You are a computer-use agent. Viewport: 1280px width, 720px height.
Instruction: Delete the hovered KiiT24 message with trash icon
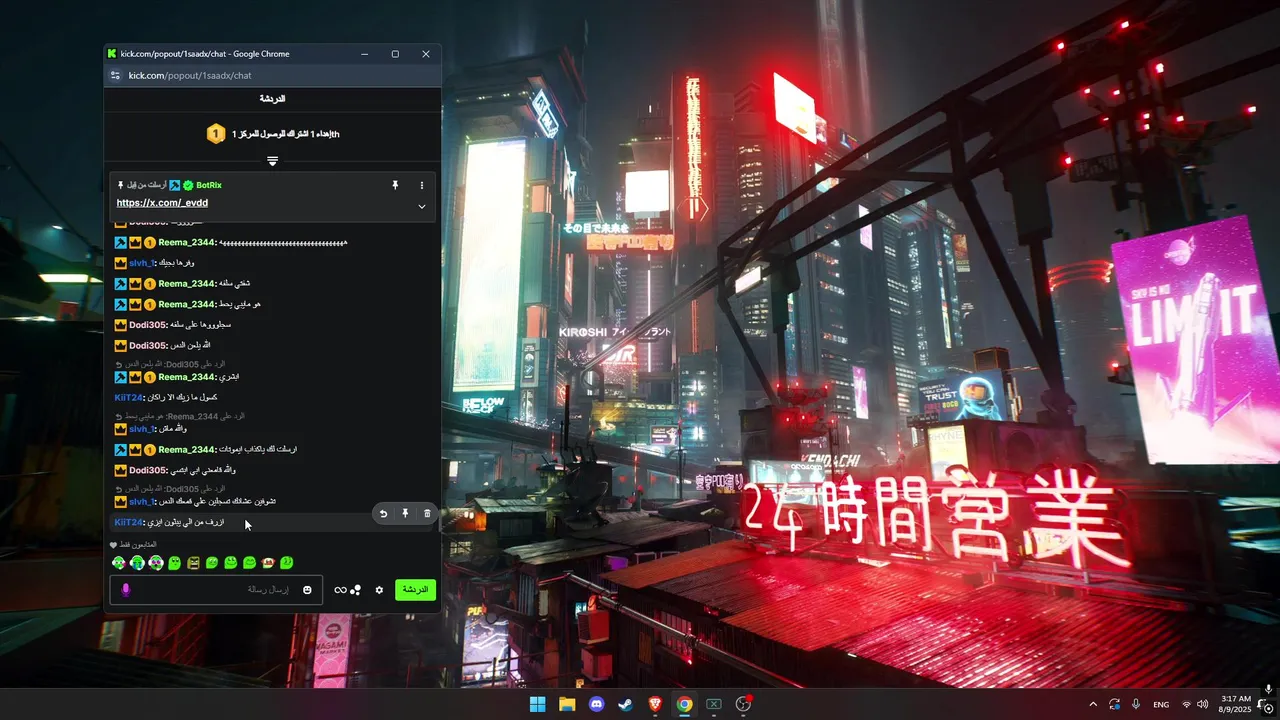427,514
